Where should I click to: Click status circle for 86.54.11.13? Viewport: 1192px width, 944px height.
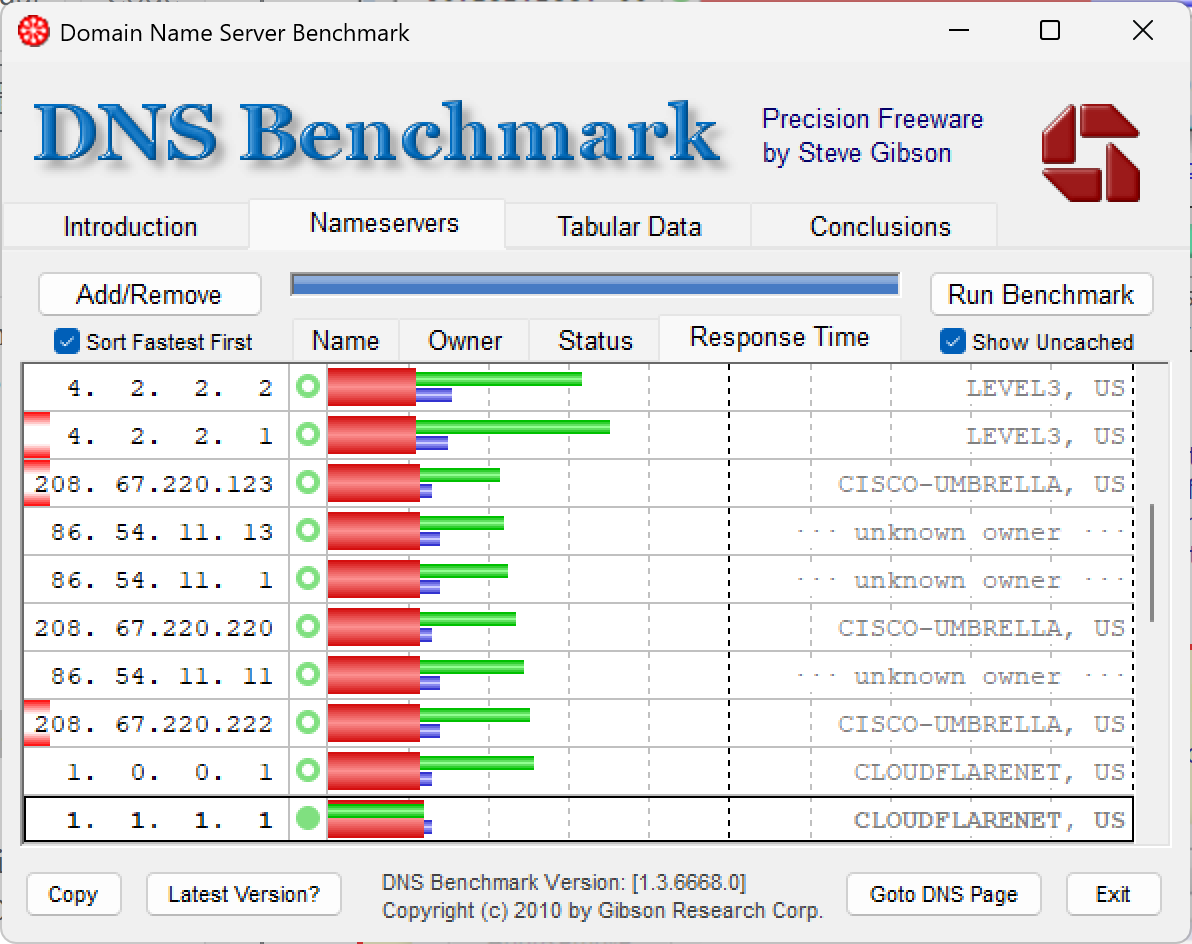pyautogui.click(x=308, y=531)
